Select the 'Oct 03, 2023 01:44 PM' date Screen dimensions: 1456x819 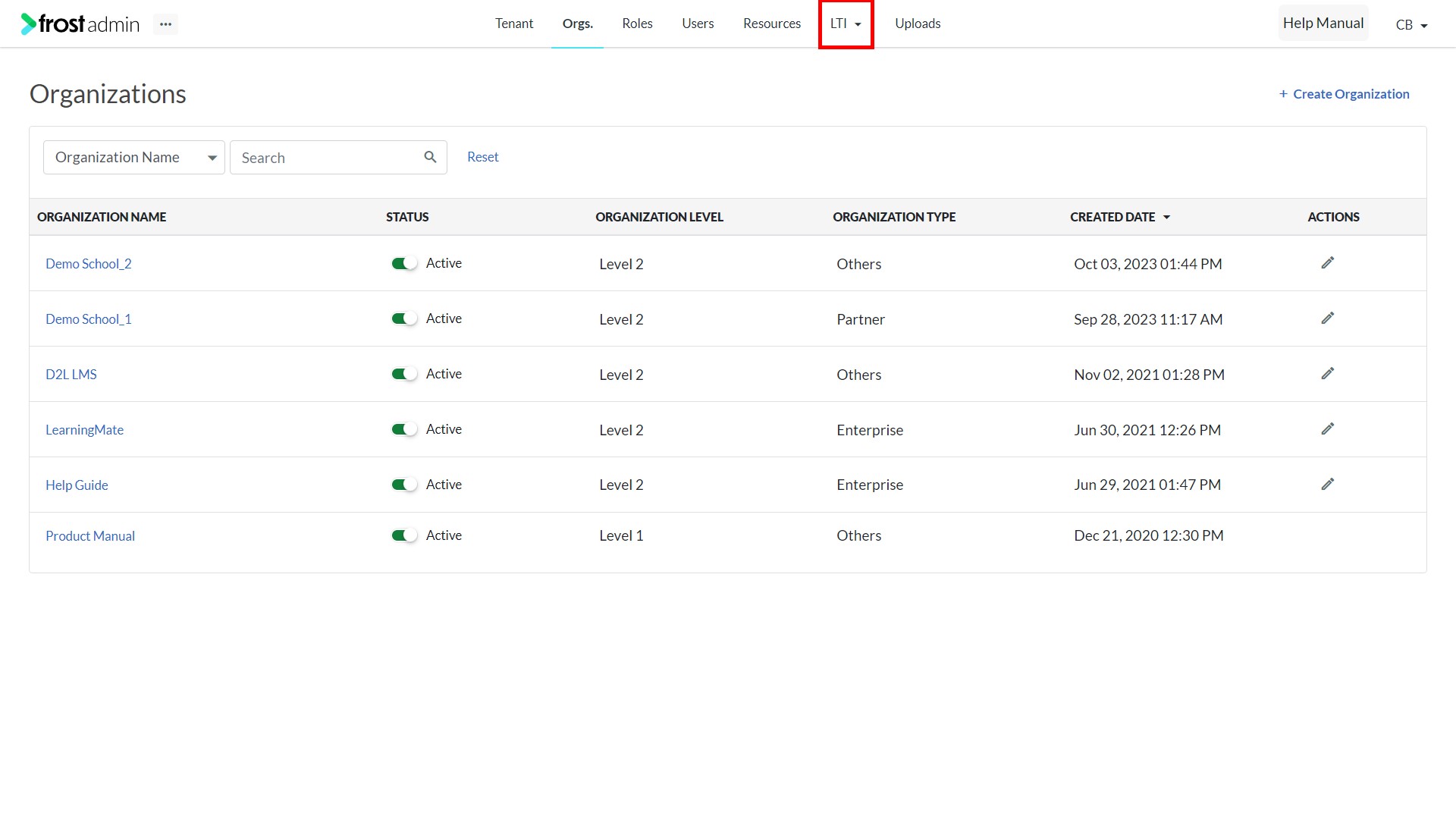point(1147,264)
